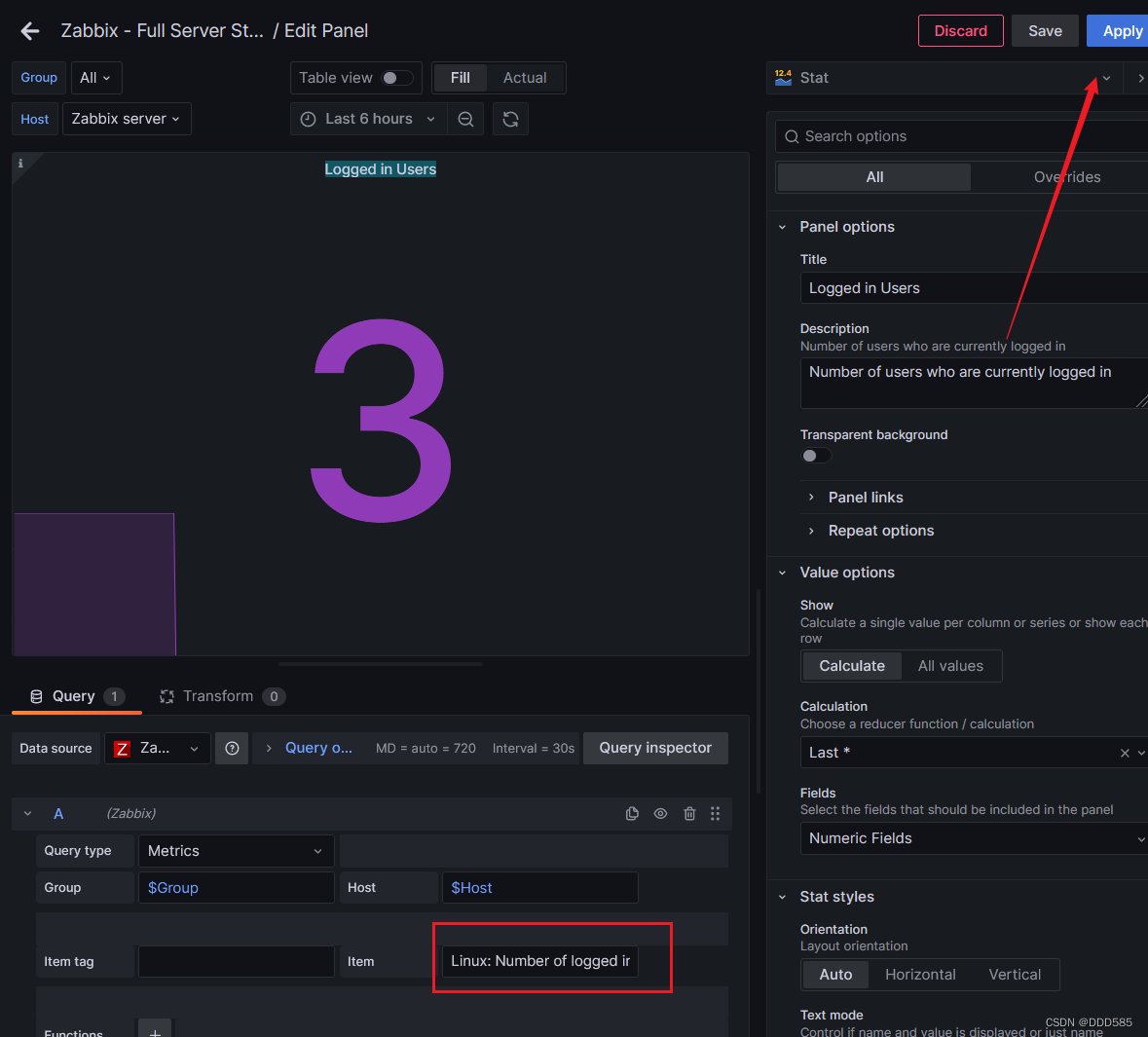Set orientation to Vertical

pyautogui.click(x=1015, y=974)
